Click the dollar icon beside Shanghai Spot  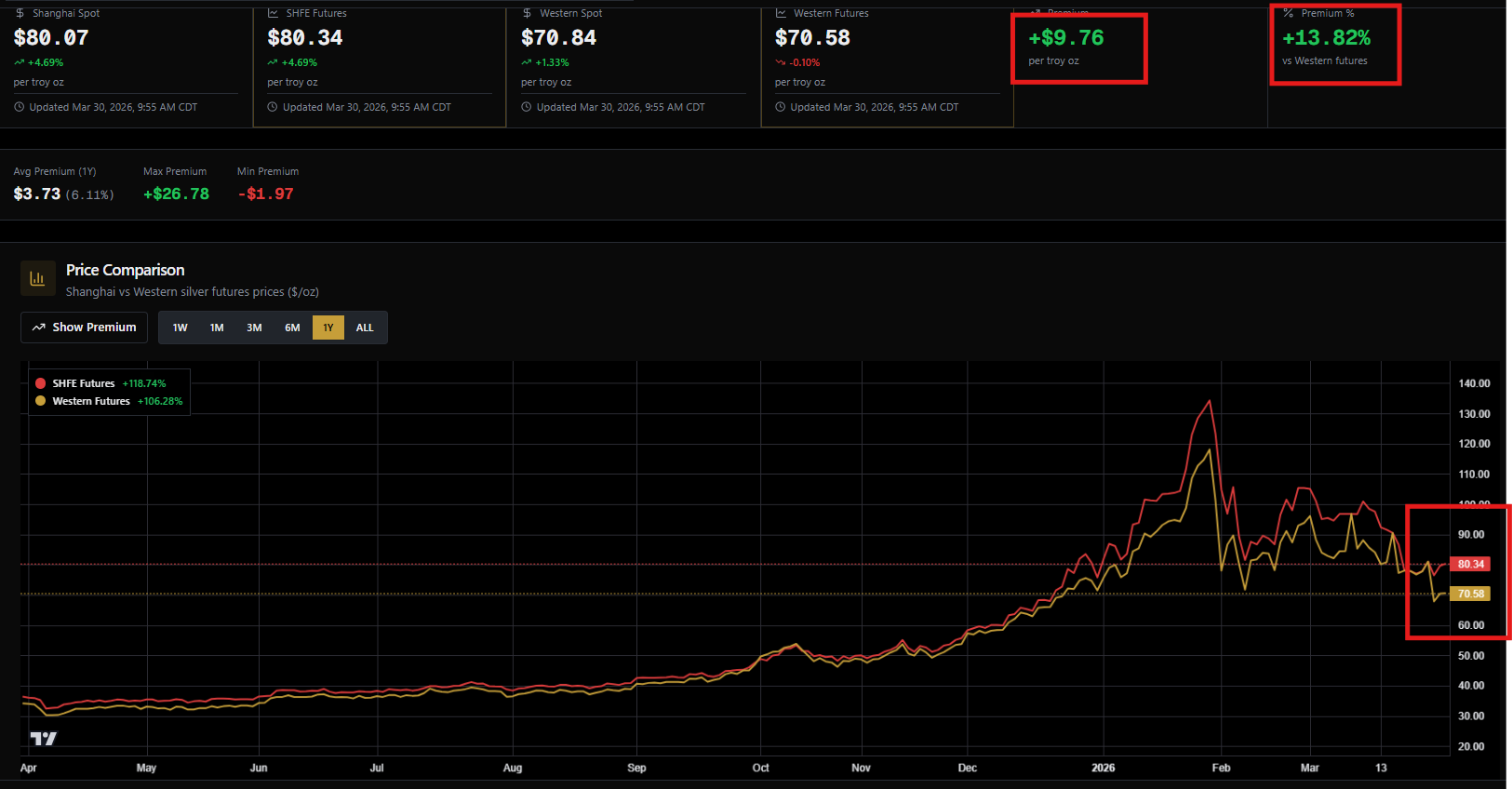(20, 13)
